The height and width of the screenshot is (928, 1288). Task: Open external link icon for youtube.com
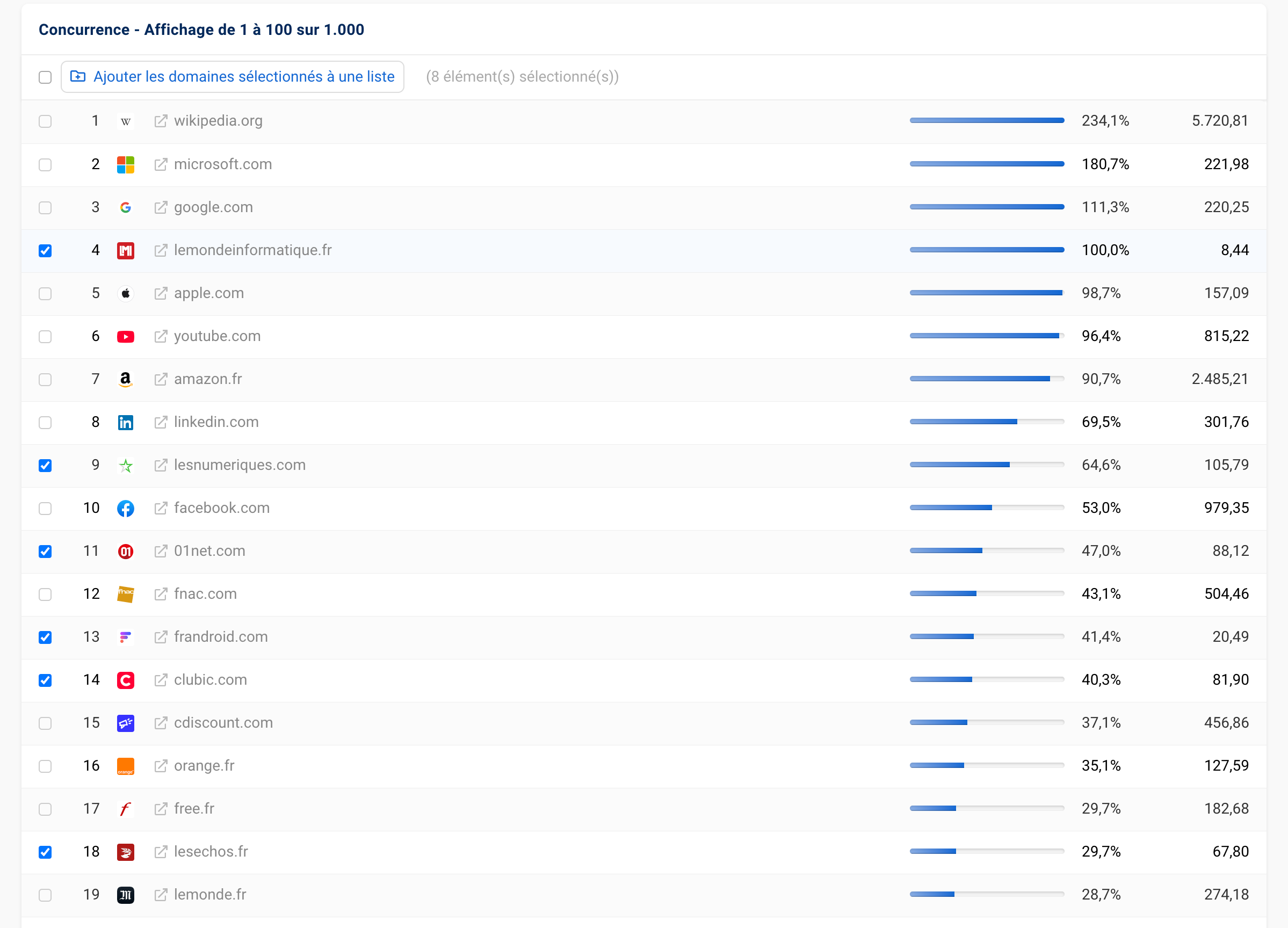click(161, 336)
